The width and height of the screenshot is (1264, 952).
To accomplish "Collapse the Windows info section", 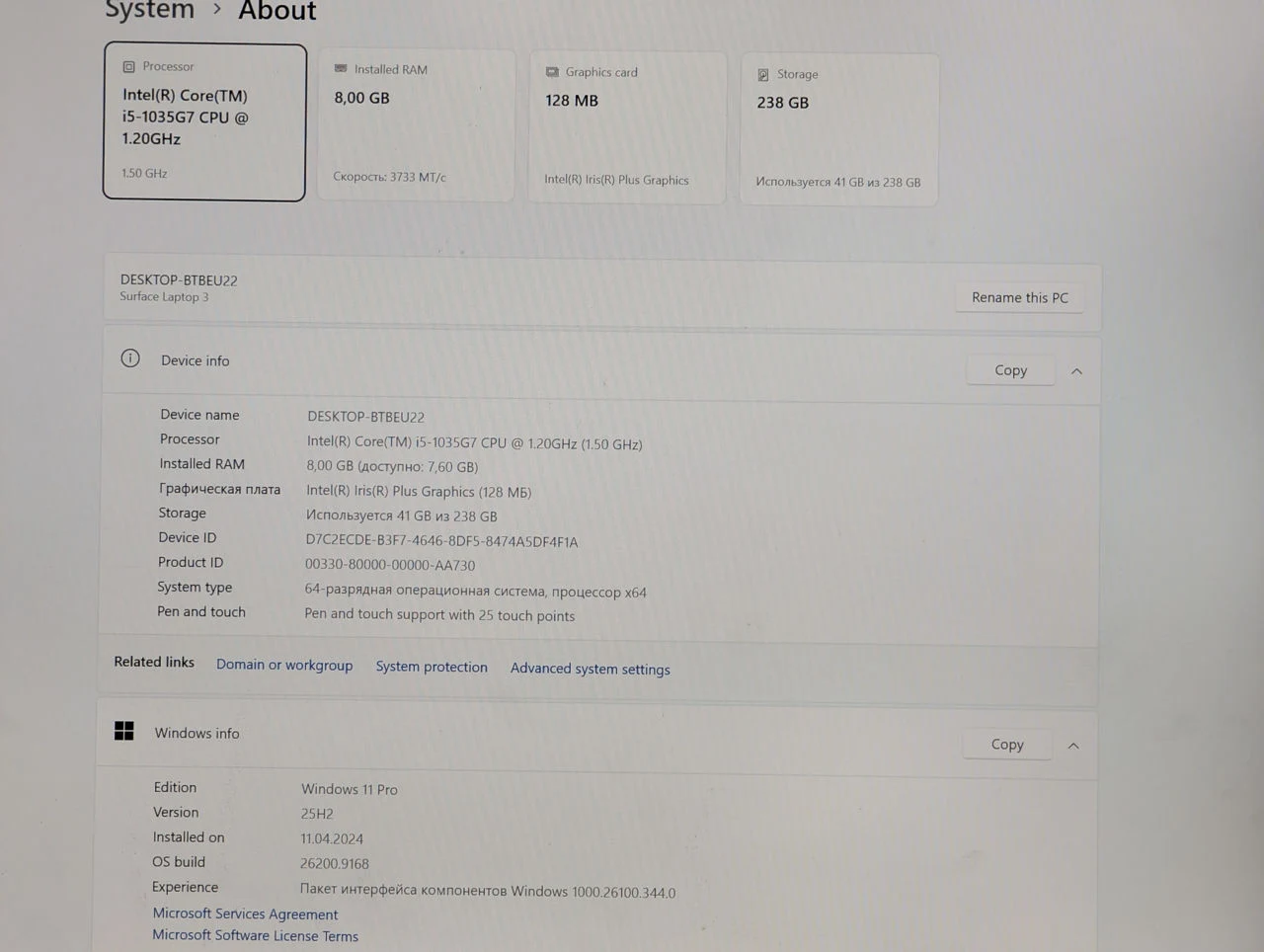I will click(1073, 746).
